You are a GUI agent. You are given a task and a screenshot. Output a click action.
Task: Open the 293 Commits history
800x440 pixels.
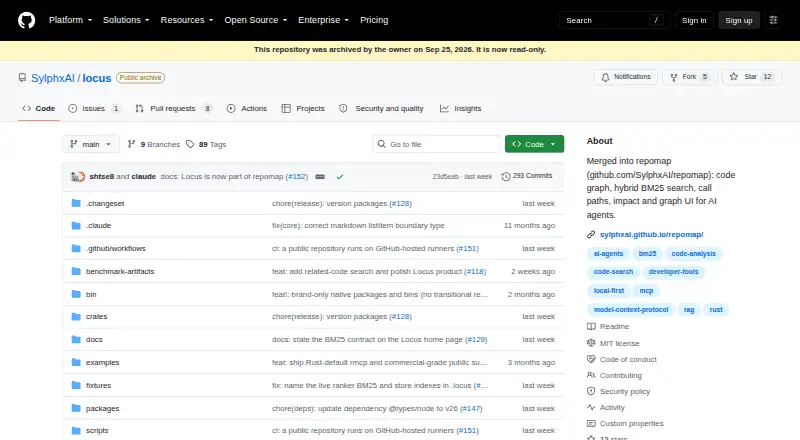(x=527, y=176)
